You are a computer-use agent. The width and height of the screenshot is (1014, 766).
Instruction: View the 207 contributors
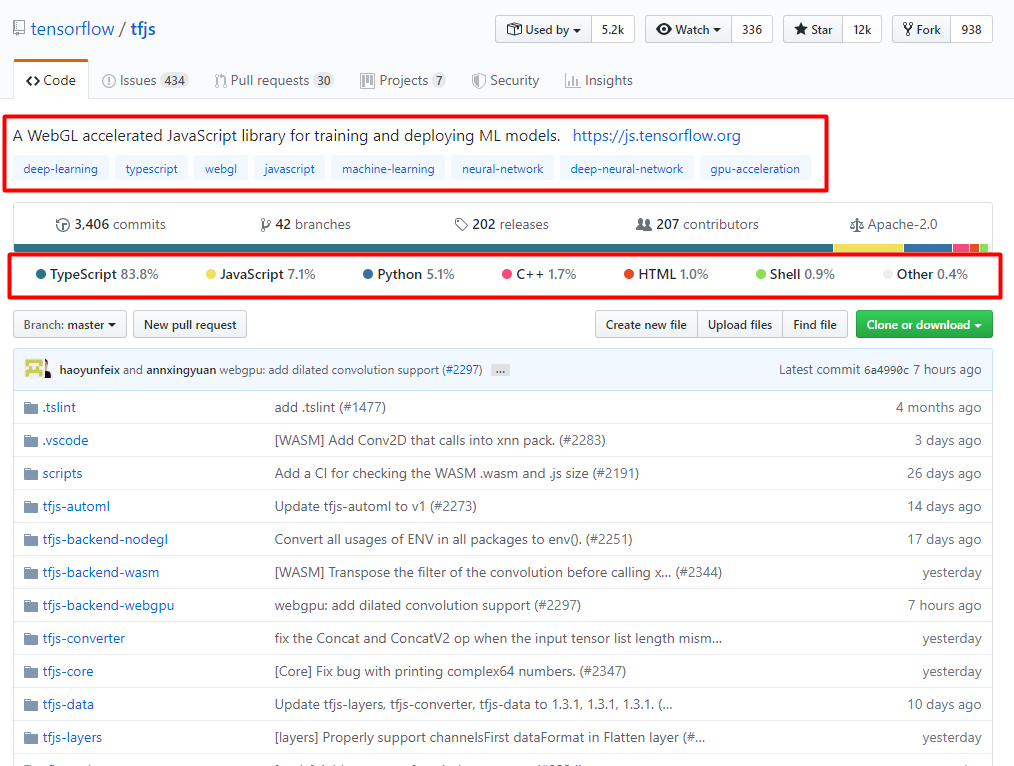pos(697,224)
